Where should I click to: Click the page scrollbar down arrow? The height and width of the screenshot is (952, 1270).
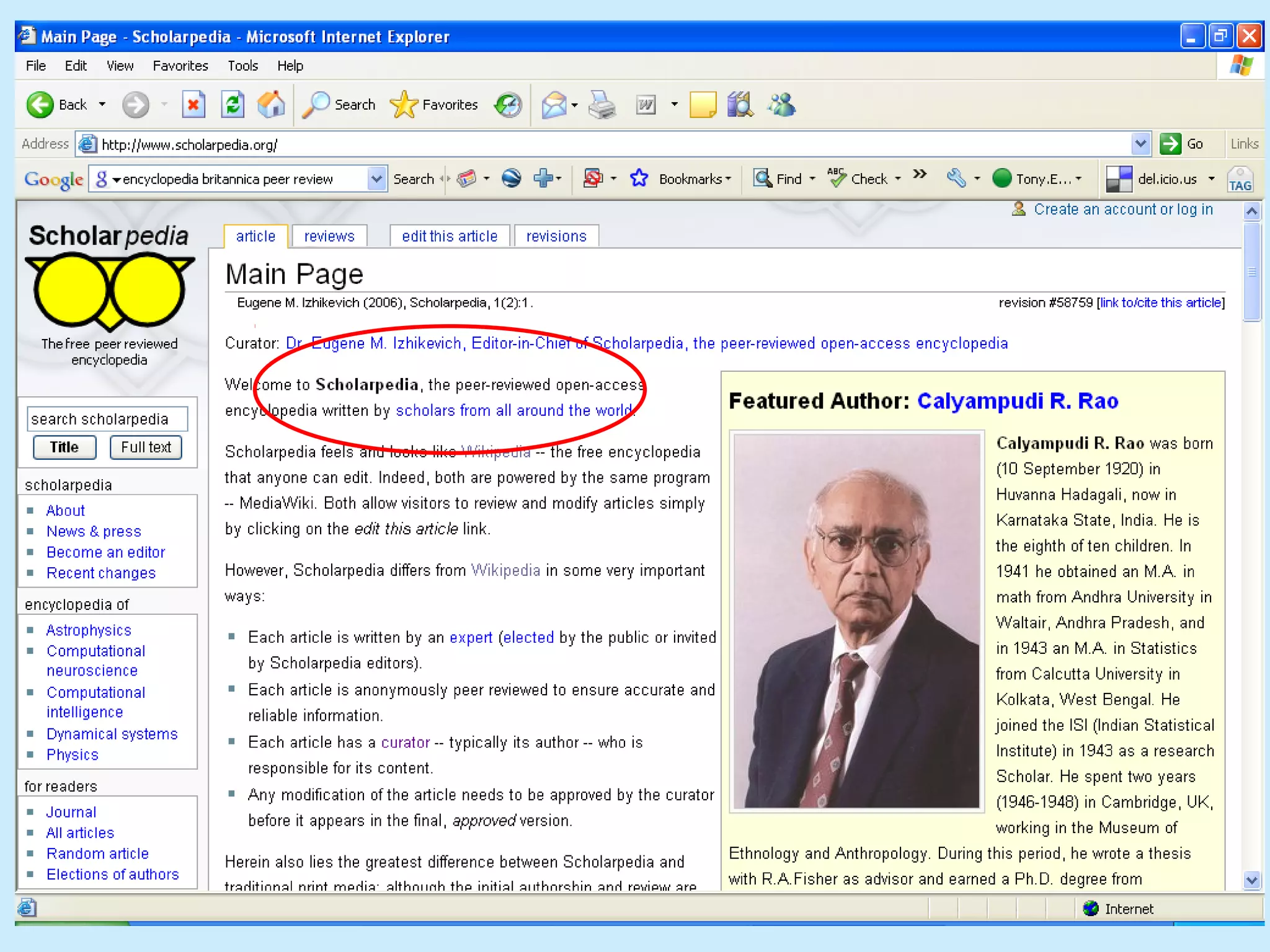point(1252,879)
